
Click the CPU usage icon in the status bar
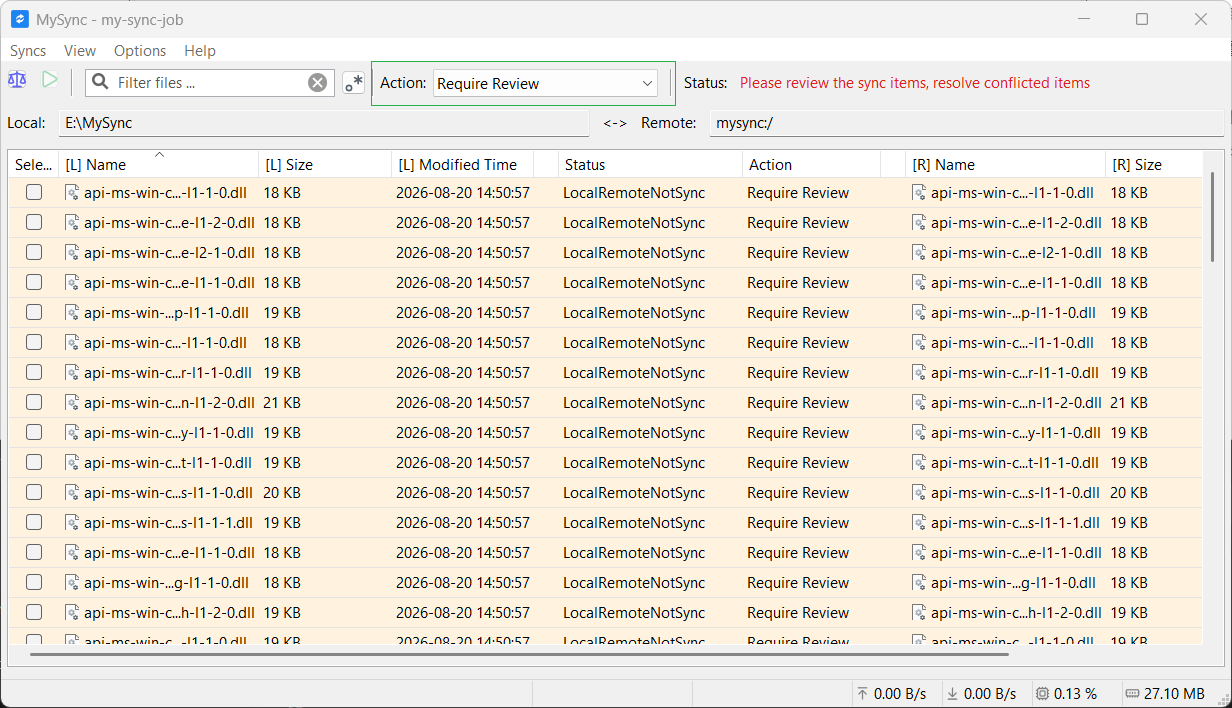[x=1042, y=694]
